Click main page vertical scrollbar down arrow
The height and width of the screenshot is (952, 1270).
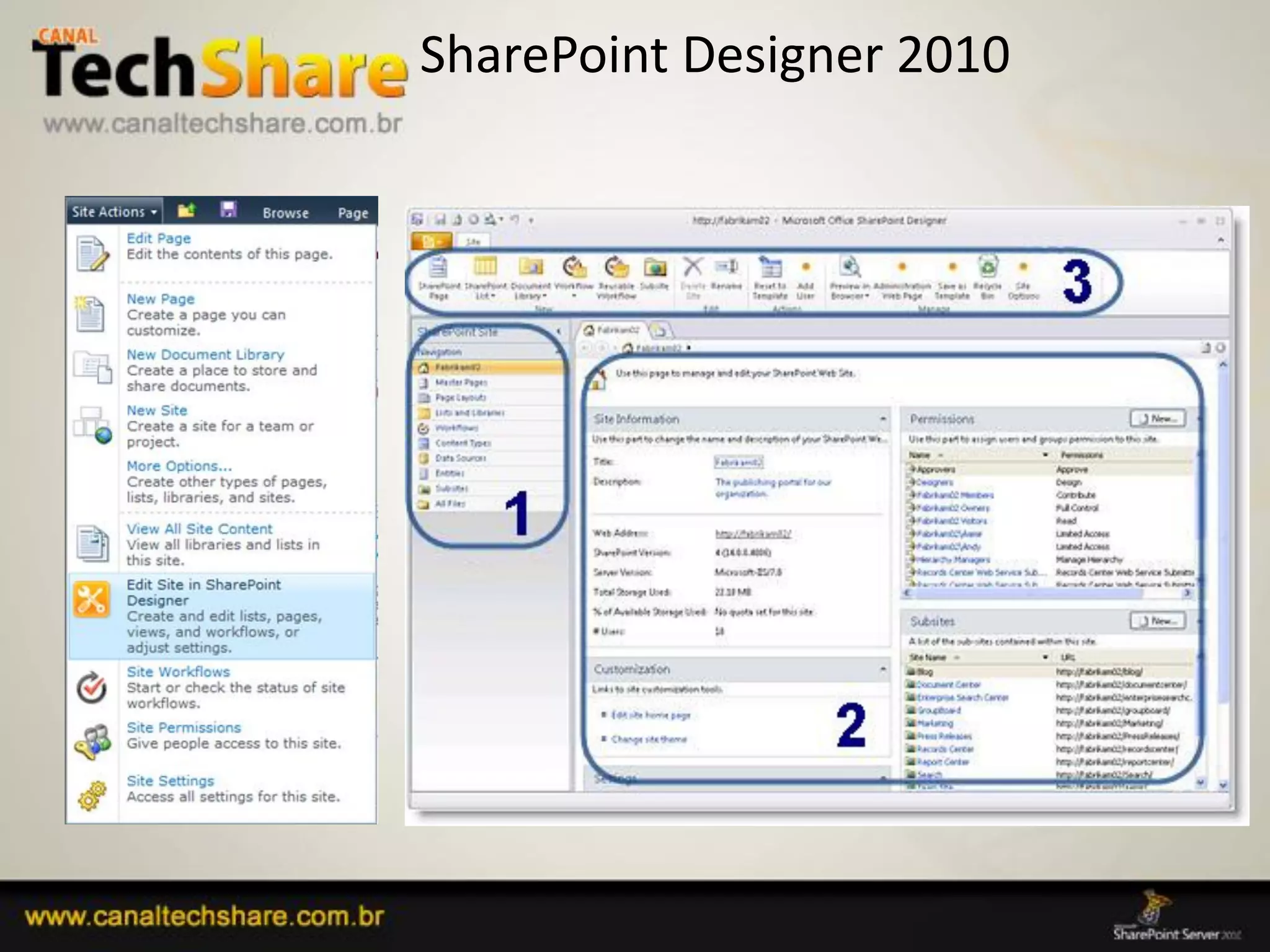1223,785
